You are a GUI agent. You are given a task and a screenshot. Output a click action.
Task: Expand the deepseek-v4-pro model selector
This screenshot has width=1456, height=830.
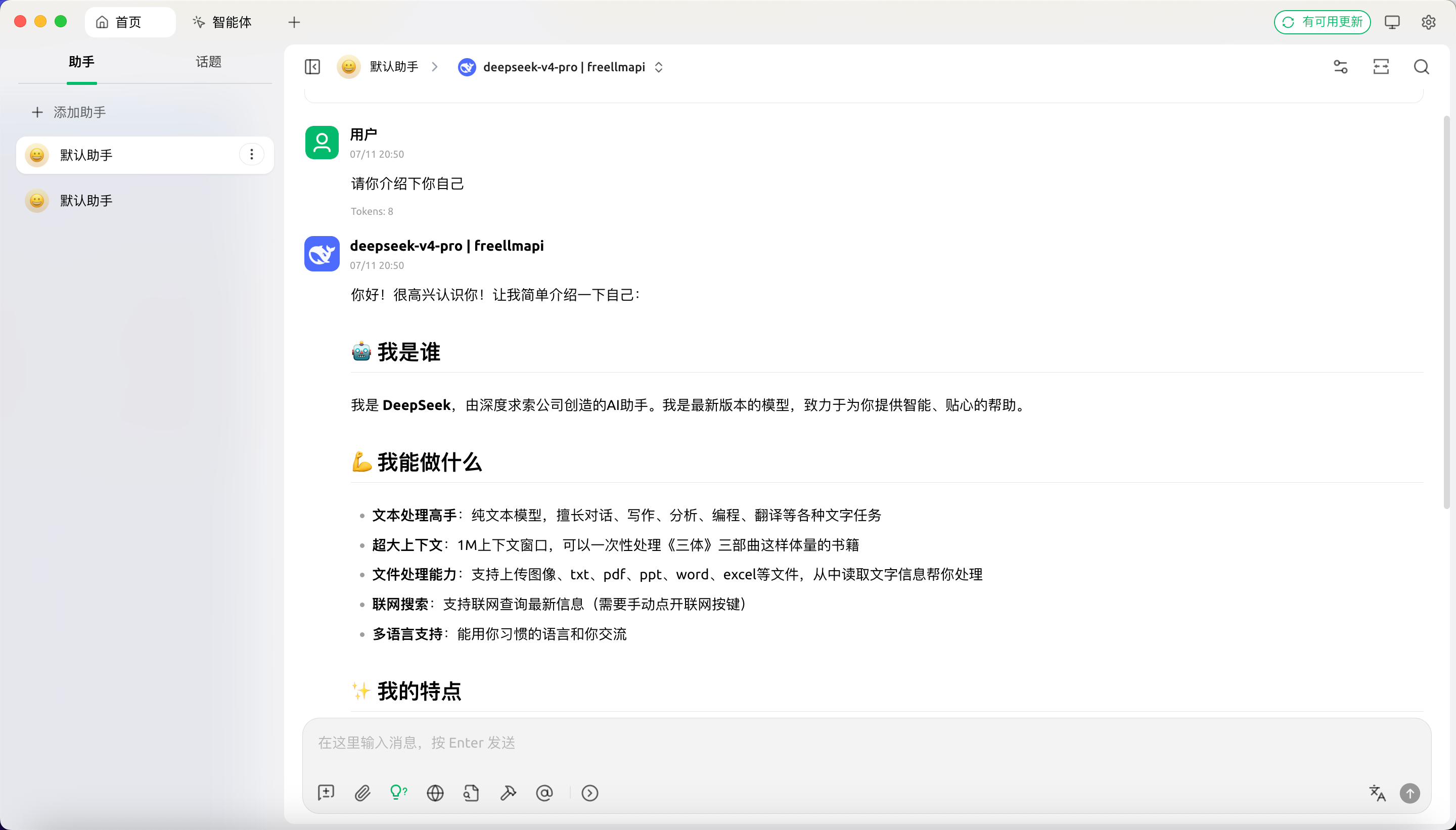pyautogui.click(x=562, y=67)
